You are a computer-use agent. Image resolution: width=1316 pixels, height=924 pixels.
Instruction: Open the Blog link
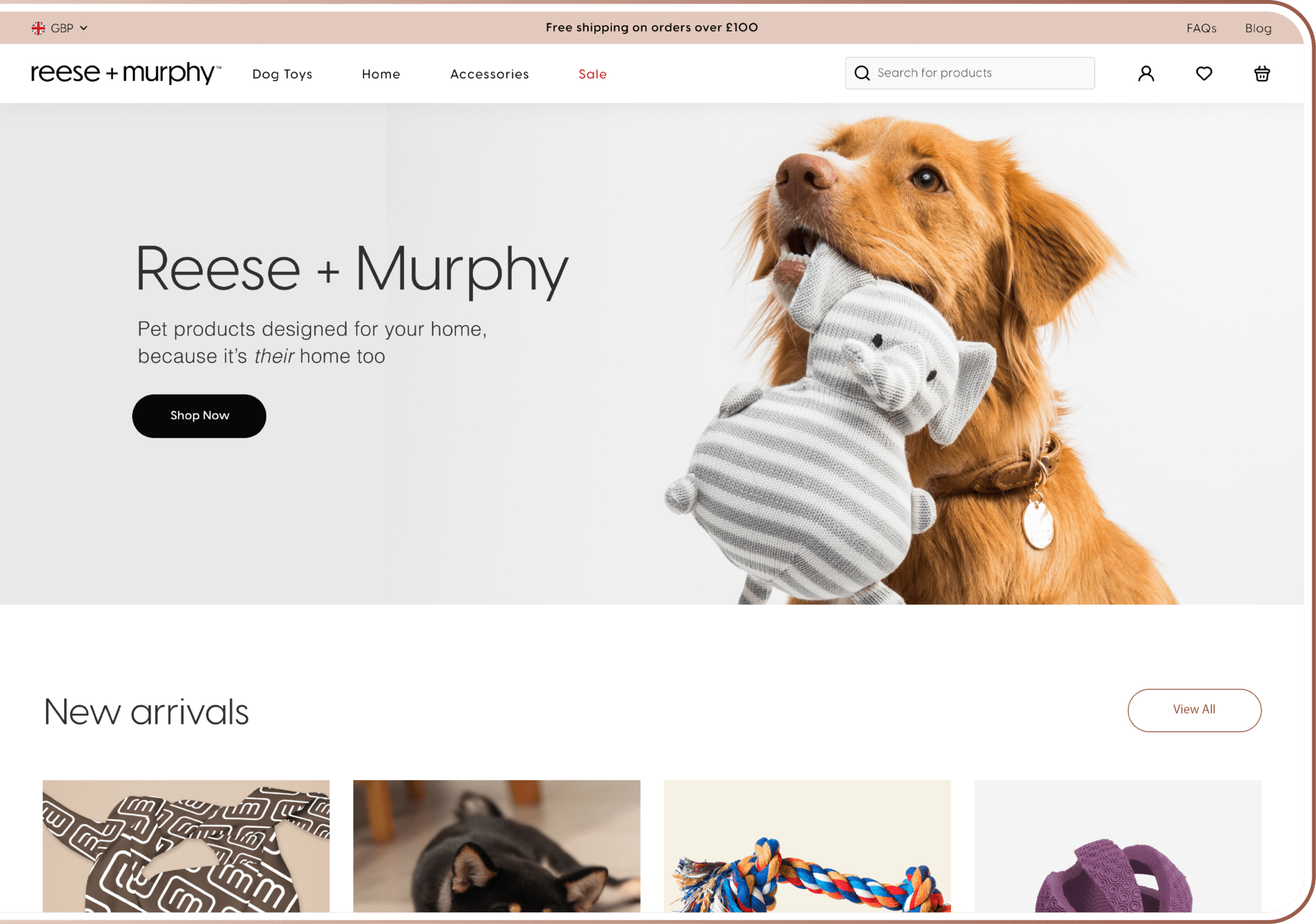tap(1258, 28)
